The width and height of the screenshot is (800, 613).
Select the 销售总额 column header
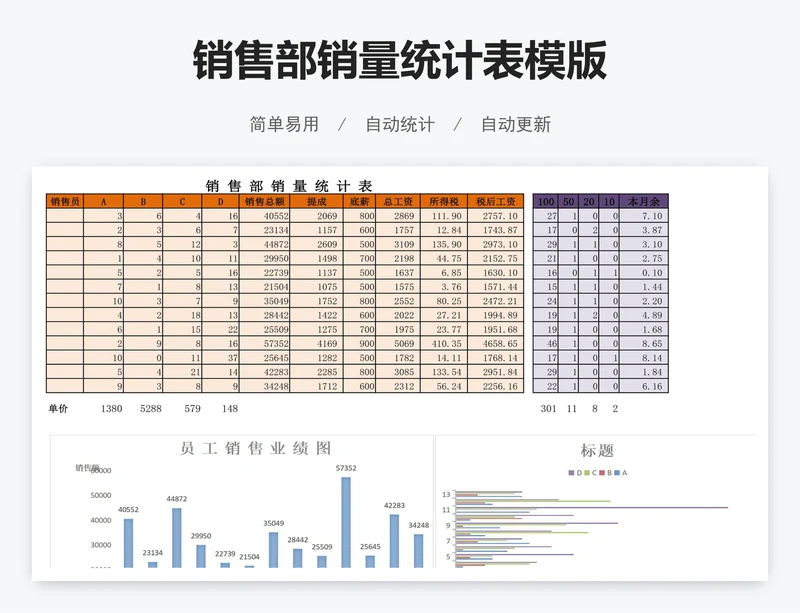click(264, 202)
